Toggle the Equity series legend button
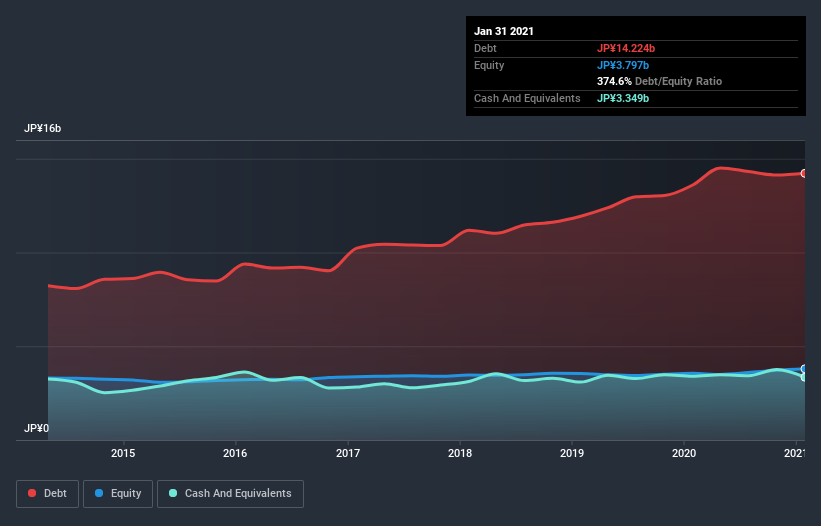Screen dimensions: 821x526 [118, 494]
